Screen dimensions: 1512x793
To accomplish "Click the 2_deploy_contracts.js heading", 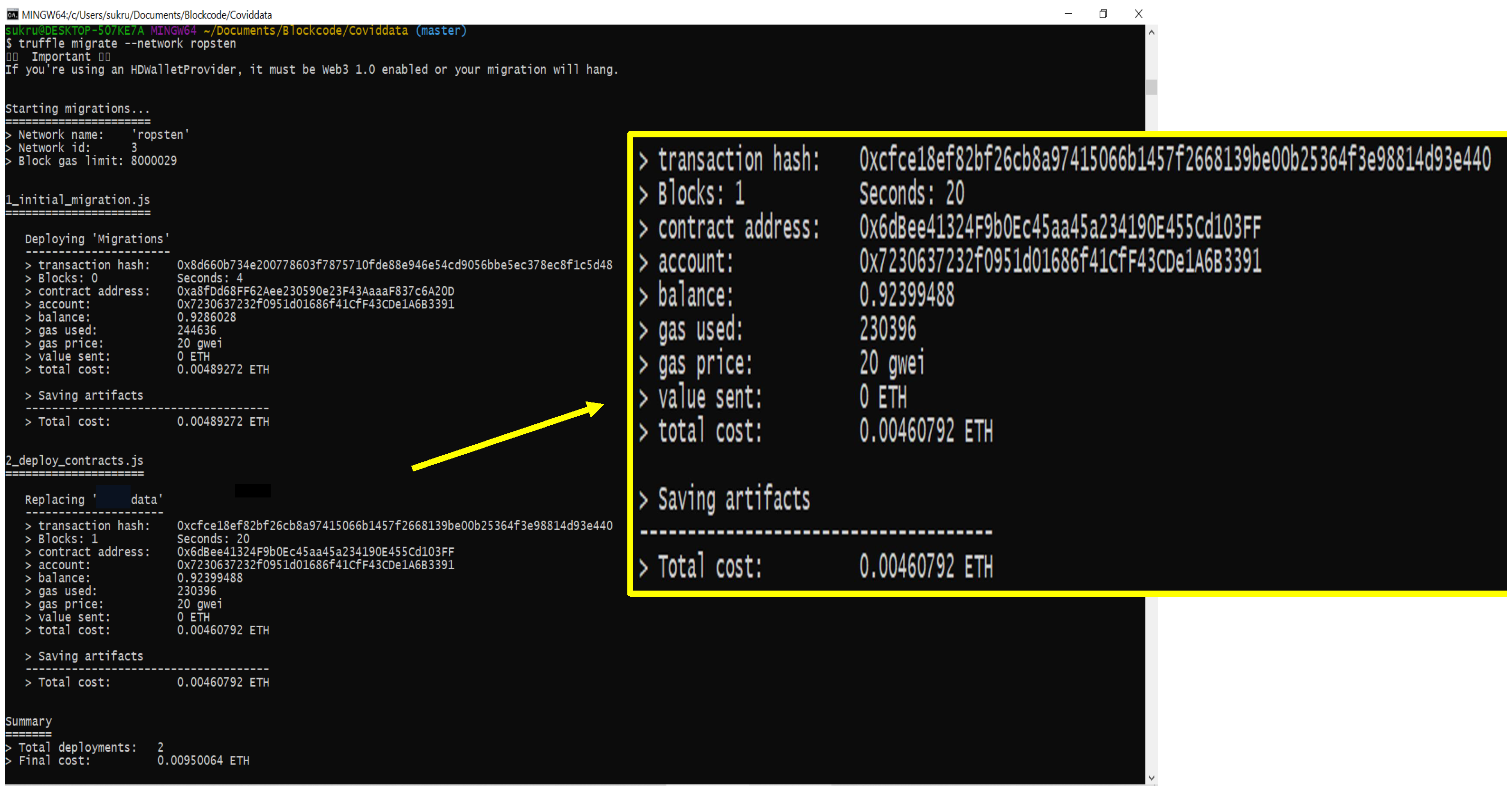I will pos(75,460).
